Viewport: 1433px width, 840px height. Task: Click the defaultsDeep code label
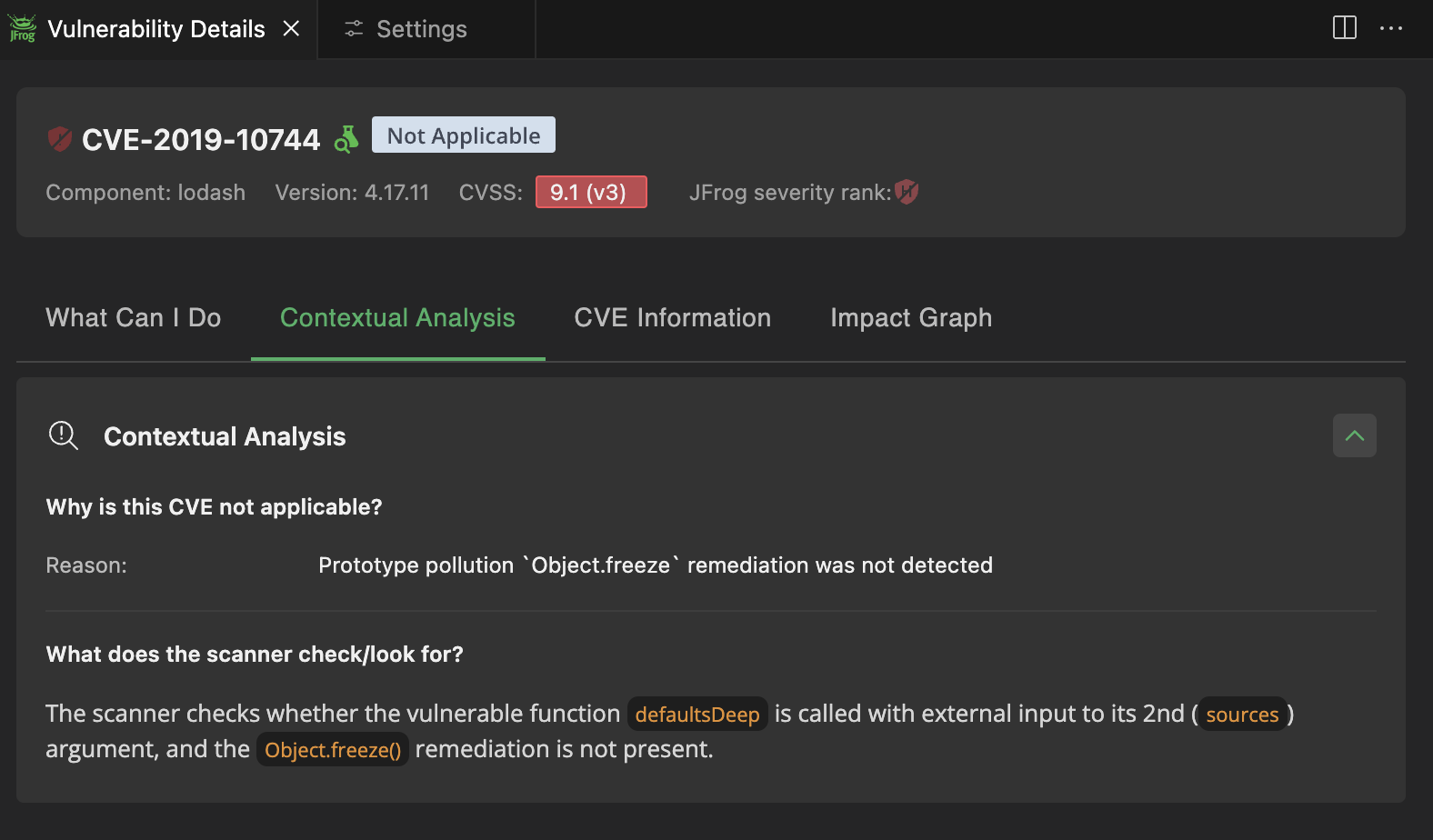pos(697,715)
